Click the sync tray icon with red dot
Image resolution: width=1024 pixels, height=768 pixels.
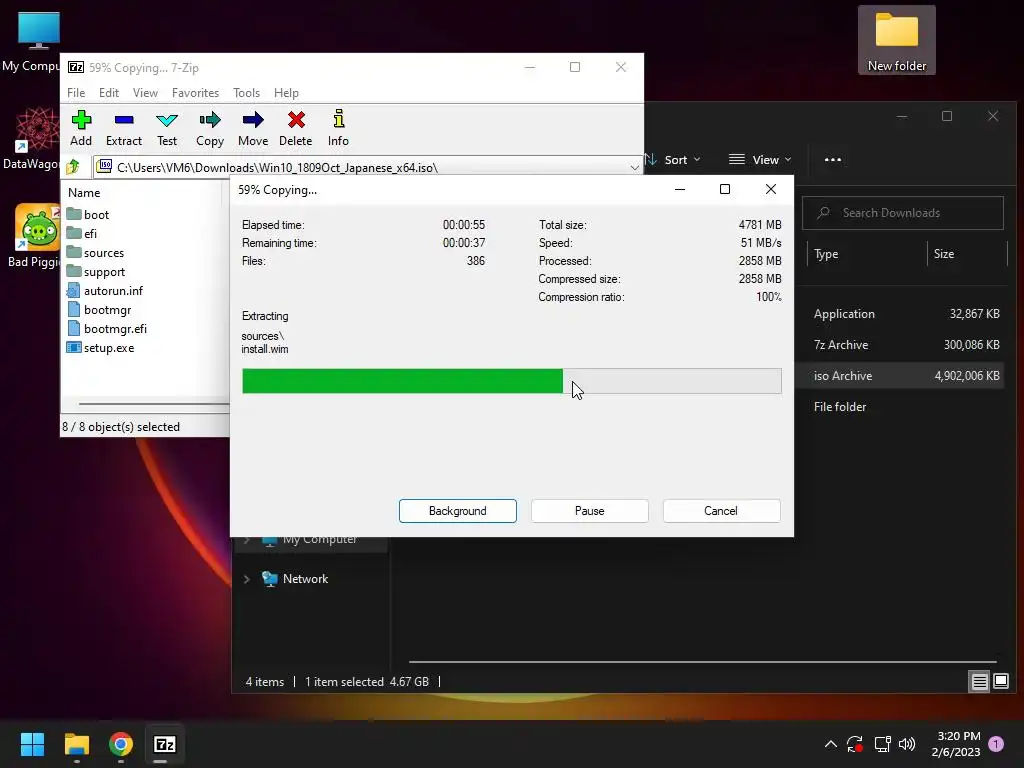point(855,744)
